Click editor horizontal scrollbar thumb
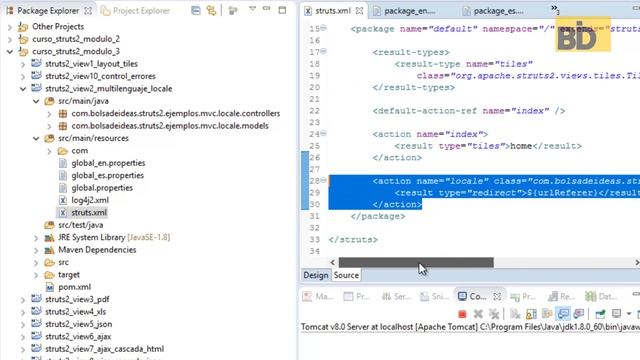Screen dimensions: 640x360 click(x=416, y=262)
